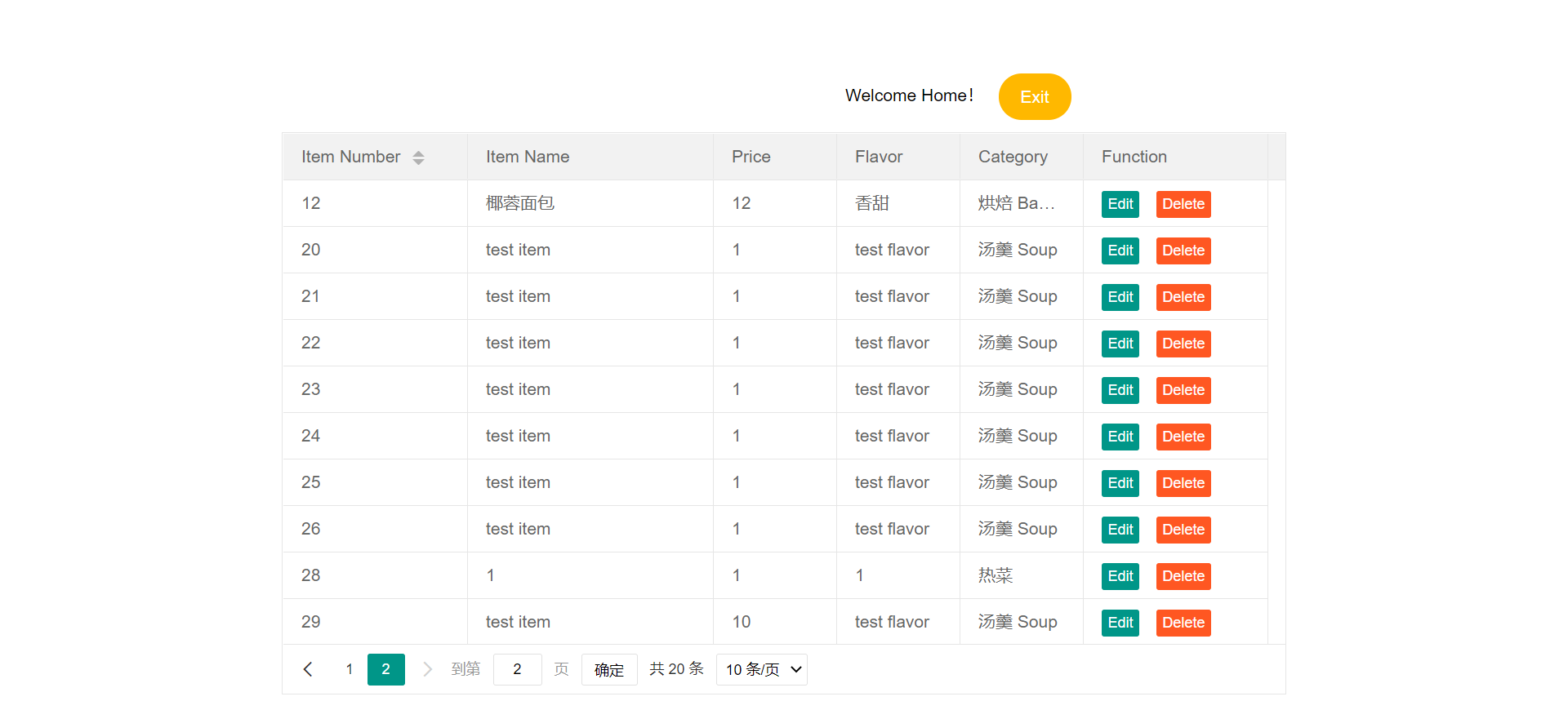Edit the row for item 23
The width and height of the screenshot is (1568, 710).
(1120, 390)
